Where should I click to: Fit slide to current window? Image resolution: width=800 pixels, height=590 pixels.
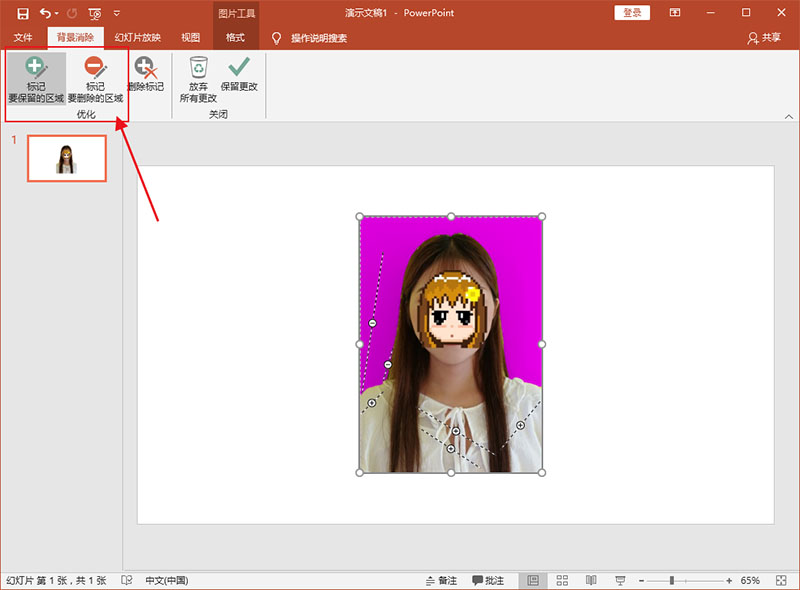[780, 580]
